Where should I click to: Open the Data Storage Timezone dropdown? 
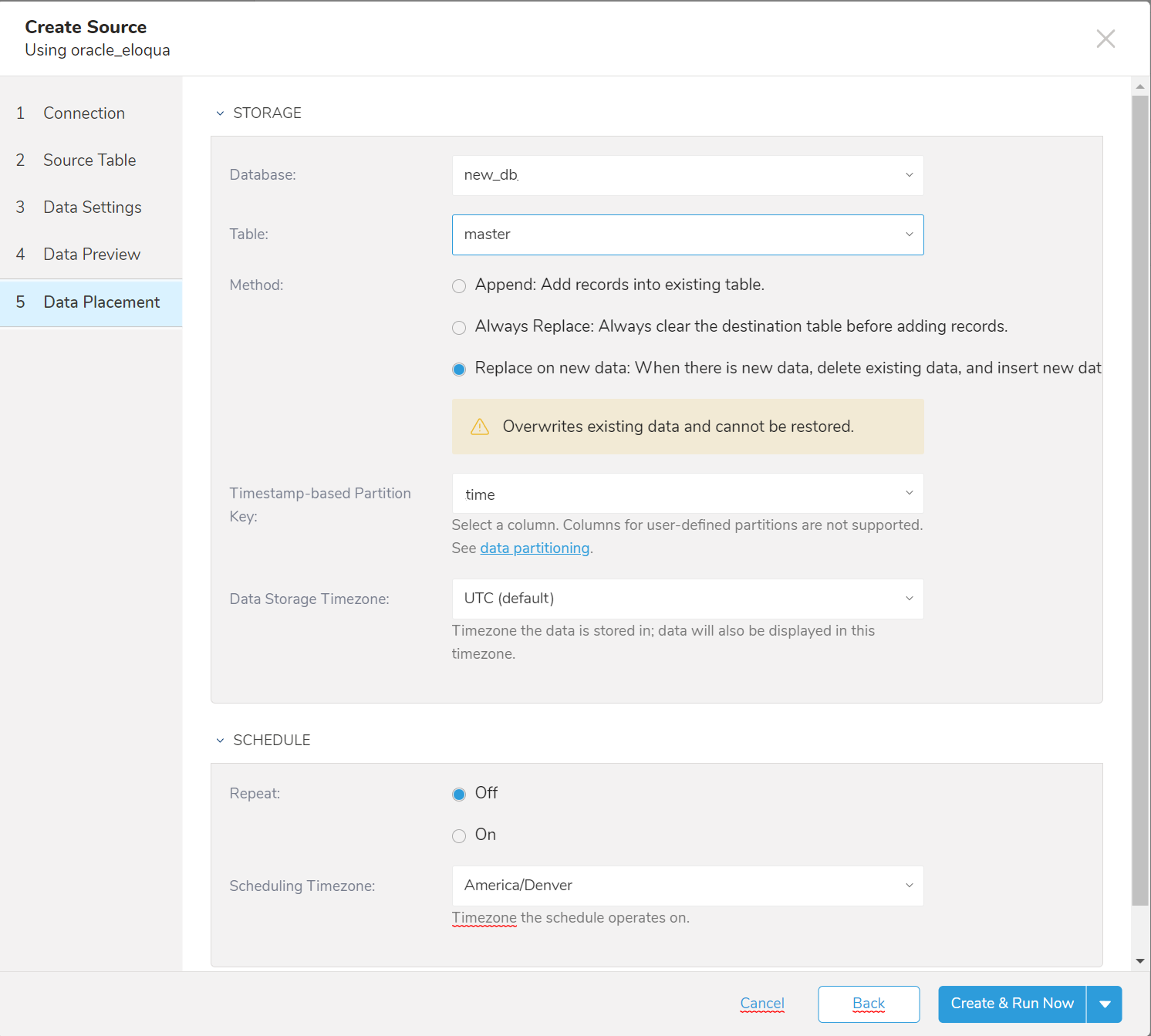[x=687, y=599]
